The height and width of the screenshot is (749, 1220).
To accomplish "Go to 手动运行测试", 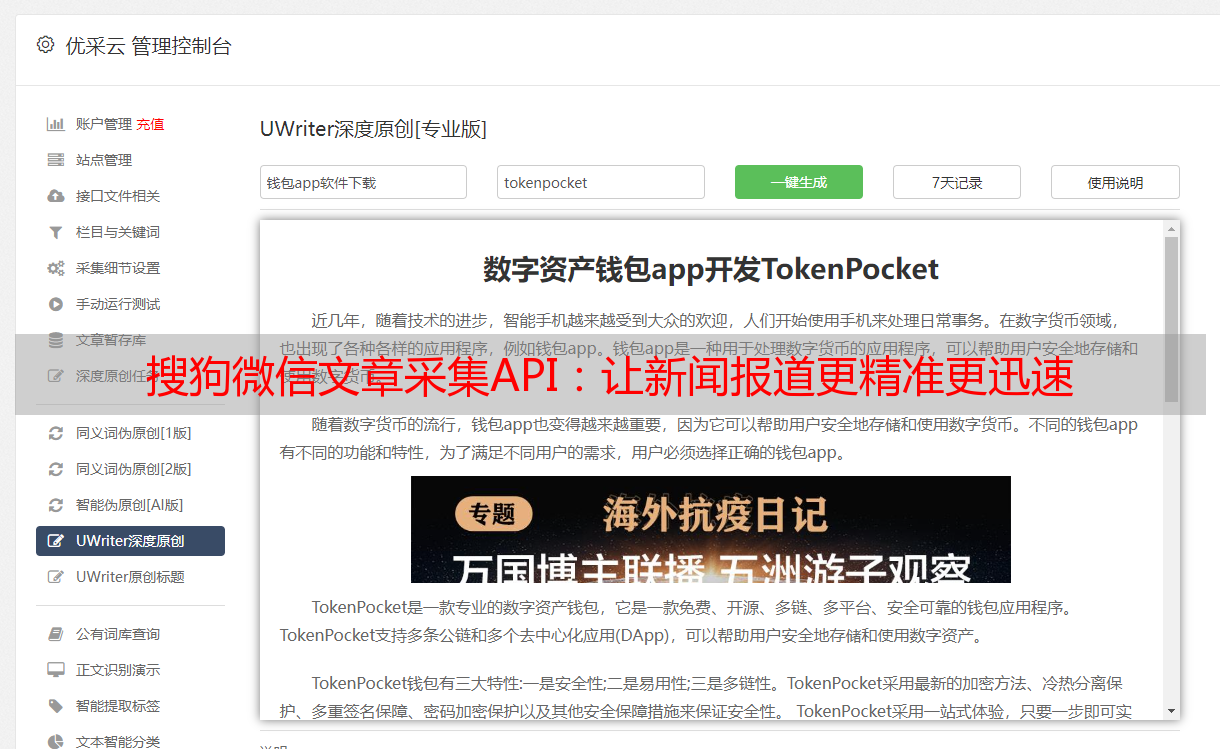I will click(x=118, y=304).
